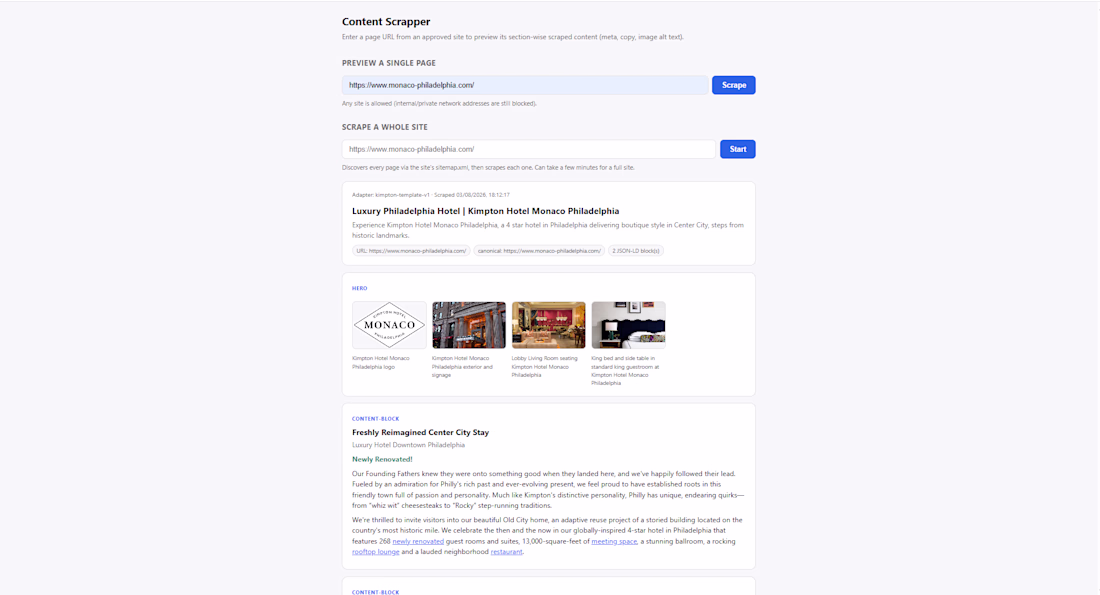This screenshot has height=595, width=1100.
Task: Select the 'Enter a page URL from an approved site' description
Action: (513, 37)
